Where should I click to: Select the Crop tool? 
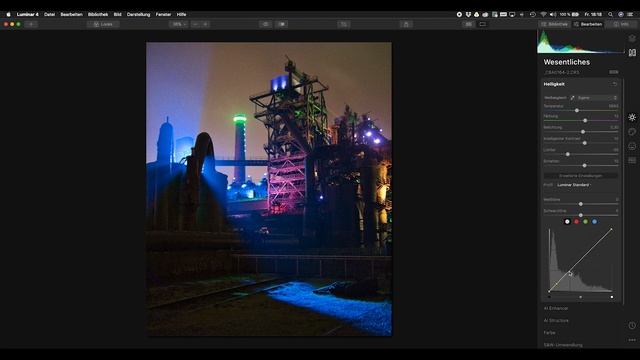pyautogui.click(x=344, y=24)
